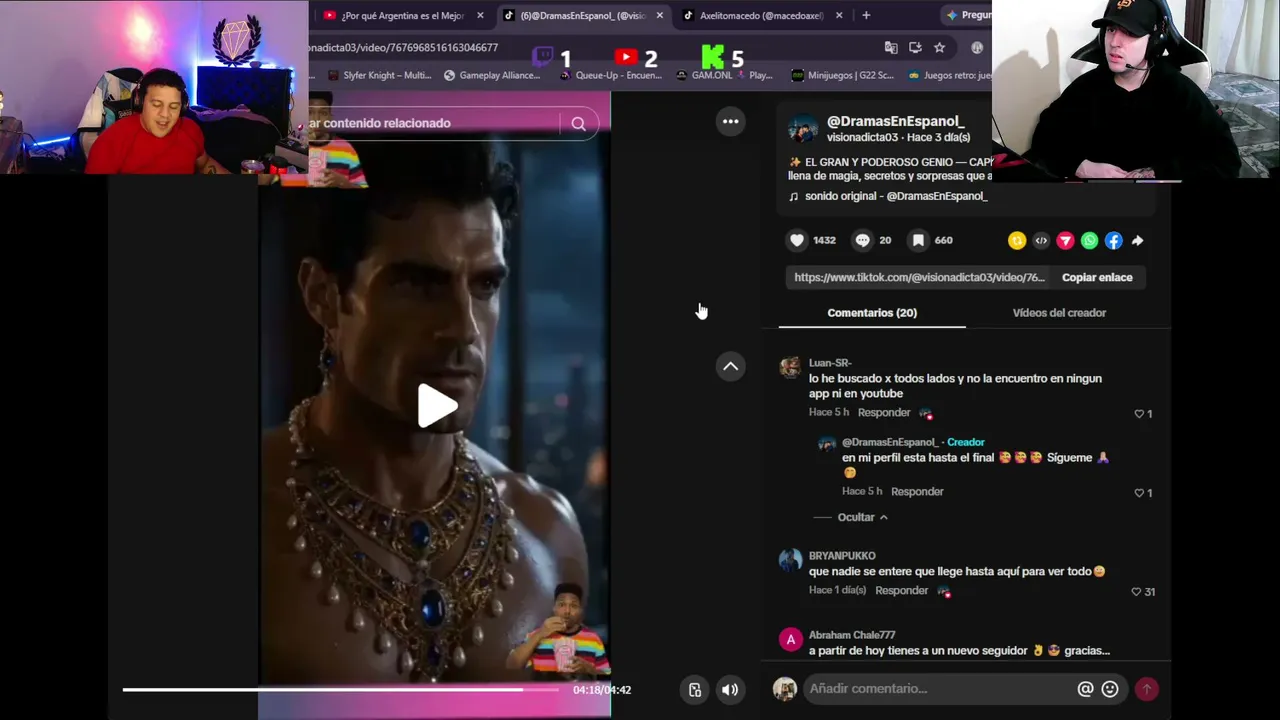Click the translate page icon in address bar
Image resolution: width=1280 pixels, height=720 pixels.
891,47
